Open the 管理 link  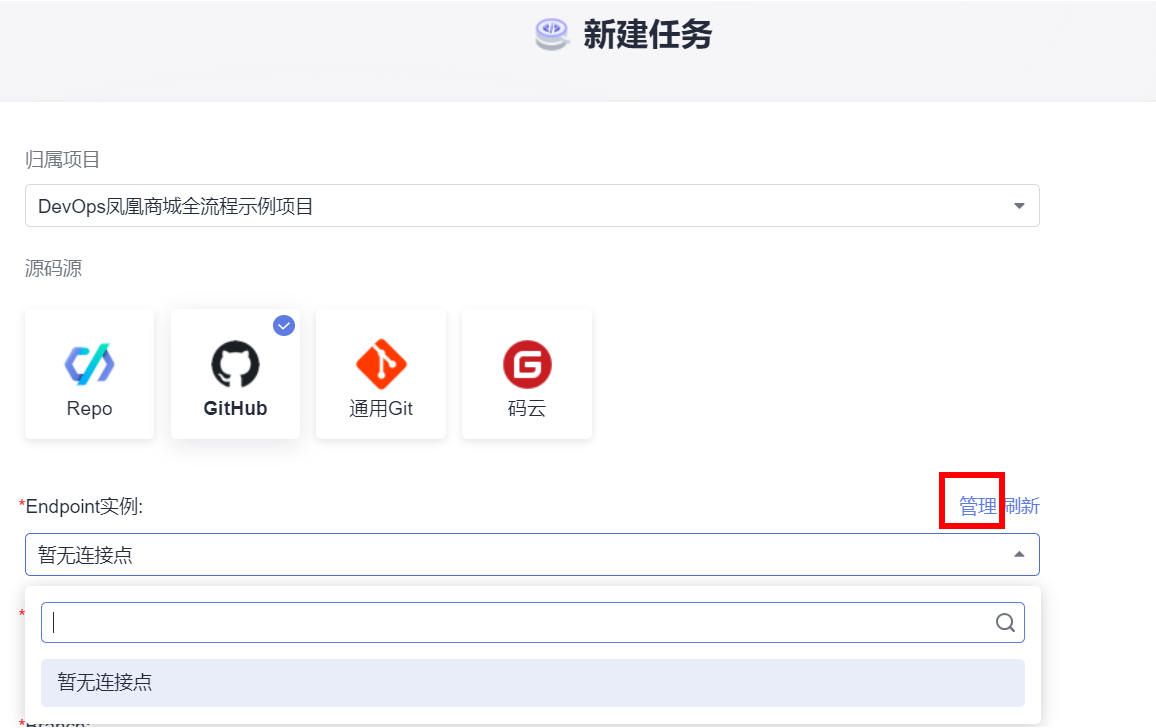(978, 506)
